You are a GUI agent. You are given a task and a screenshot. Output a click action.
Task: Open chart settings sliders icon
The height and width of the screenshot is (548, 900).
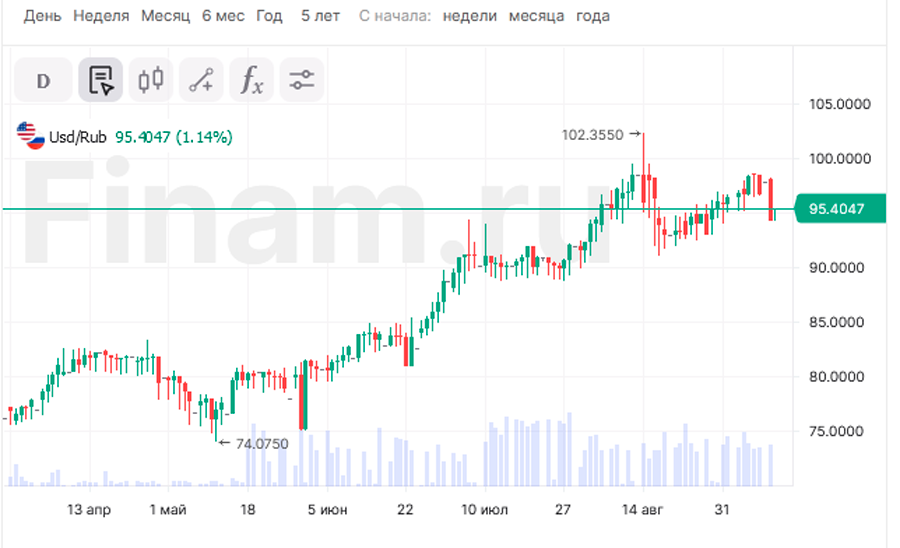[x=301, y=81]
